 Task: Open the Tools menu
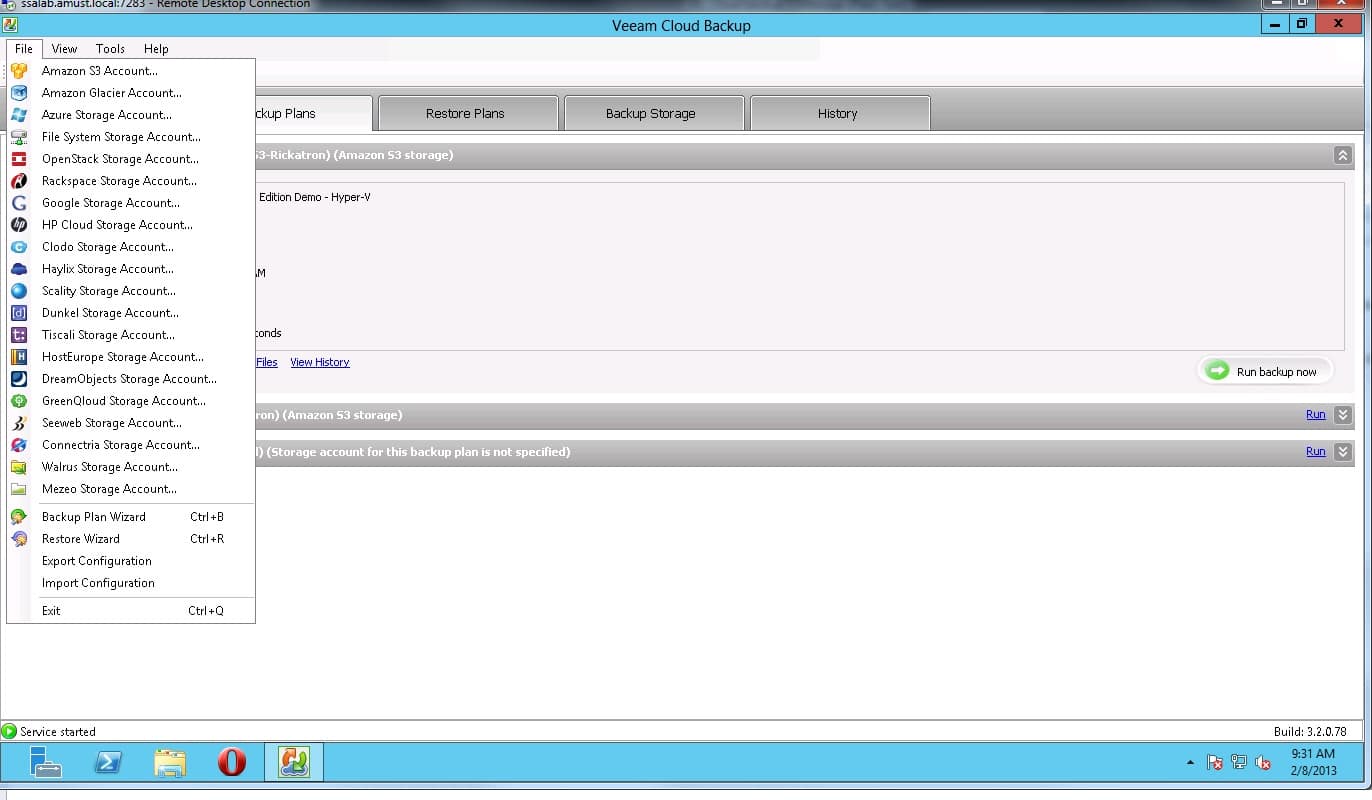click(110, 49)
